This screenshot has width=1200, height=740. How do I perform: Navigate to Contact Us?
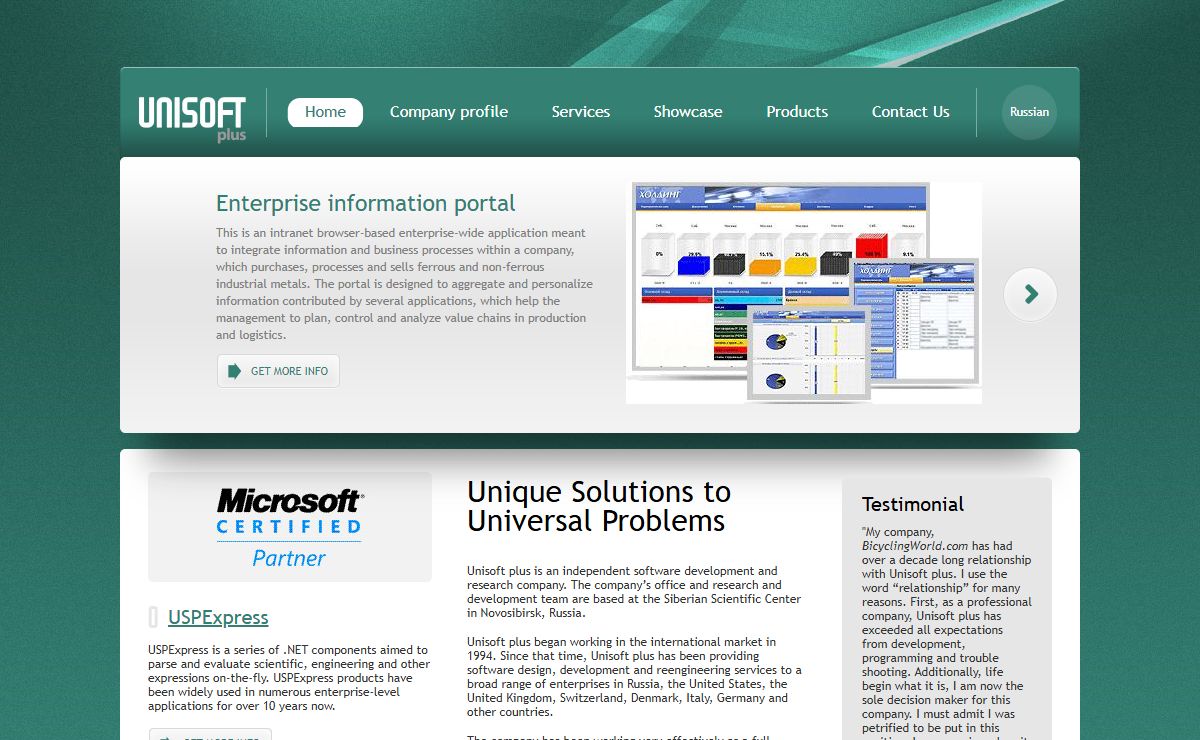[911, 112]
